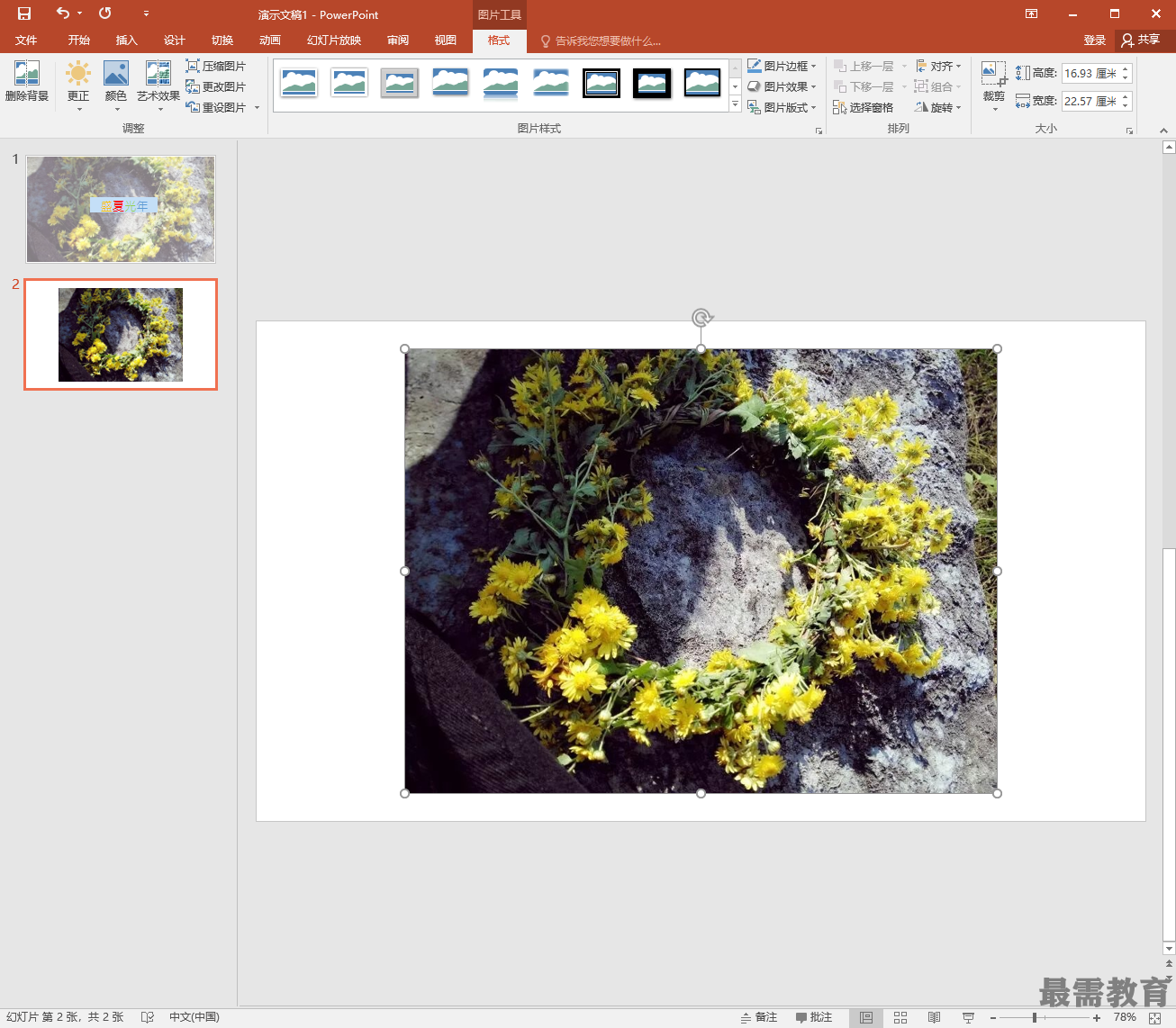1176x1028 pixels.
Task: Apply the seventh double-black-frame picture style
Action: (x=602, y=83)
